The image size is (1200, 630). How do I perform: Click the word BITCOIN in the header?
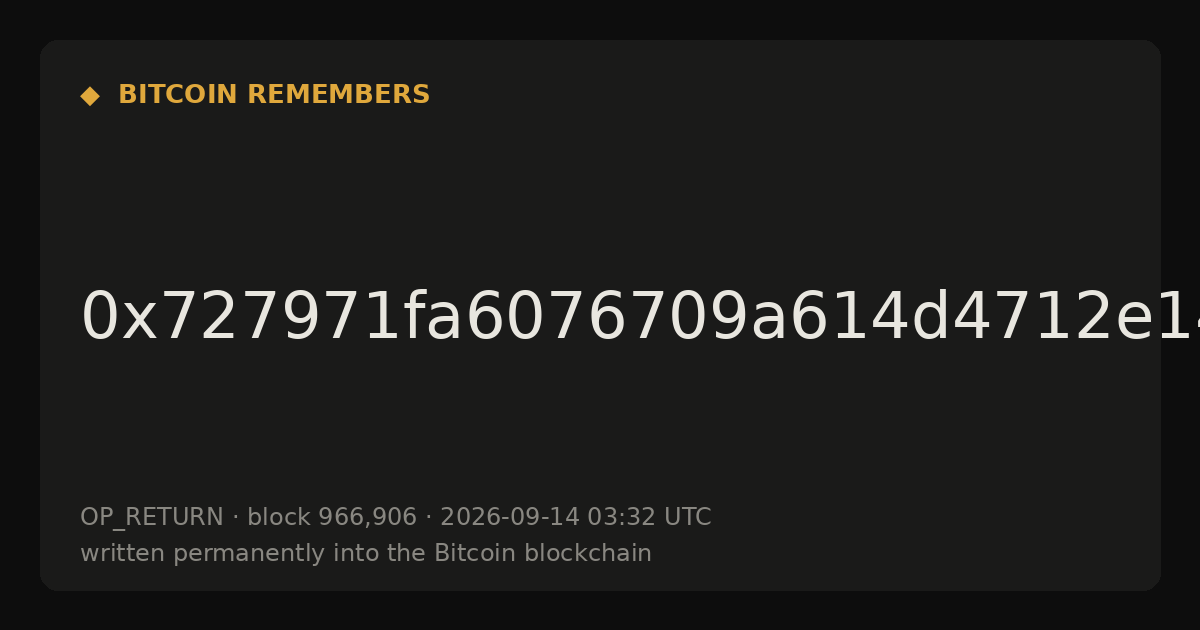pyautogui.click(x=179, y=95)
